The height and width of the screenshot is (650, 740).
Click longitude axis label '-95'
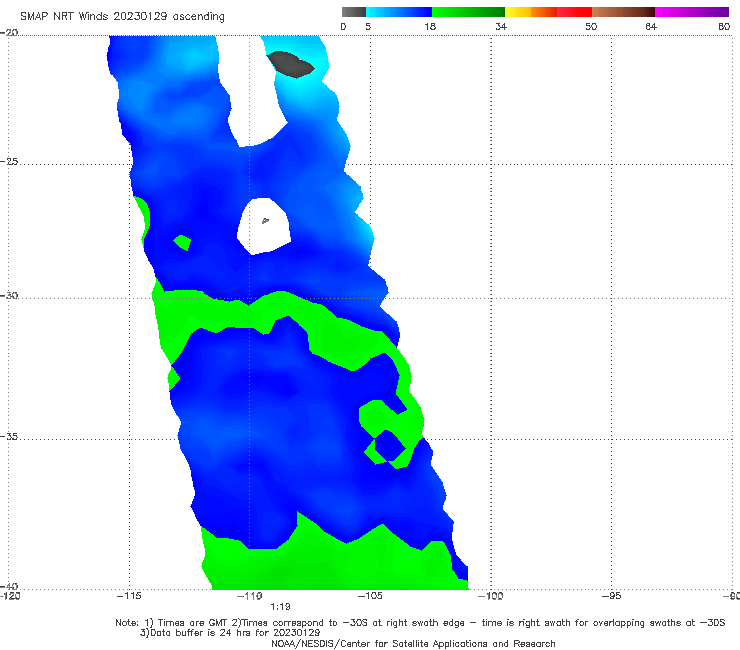611,596
